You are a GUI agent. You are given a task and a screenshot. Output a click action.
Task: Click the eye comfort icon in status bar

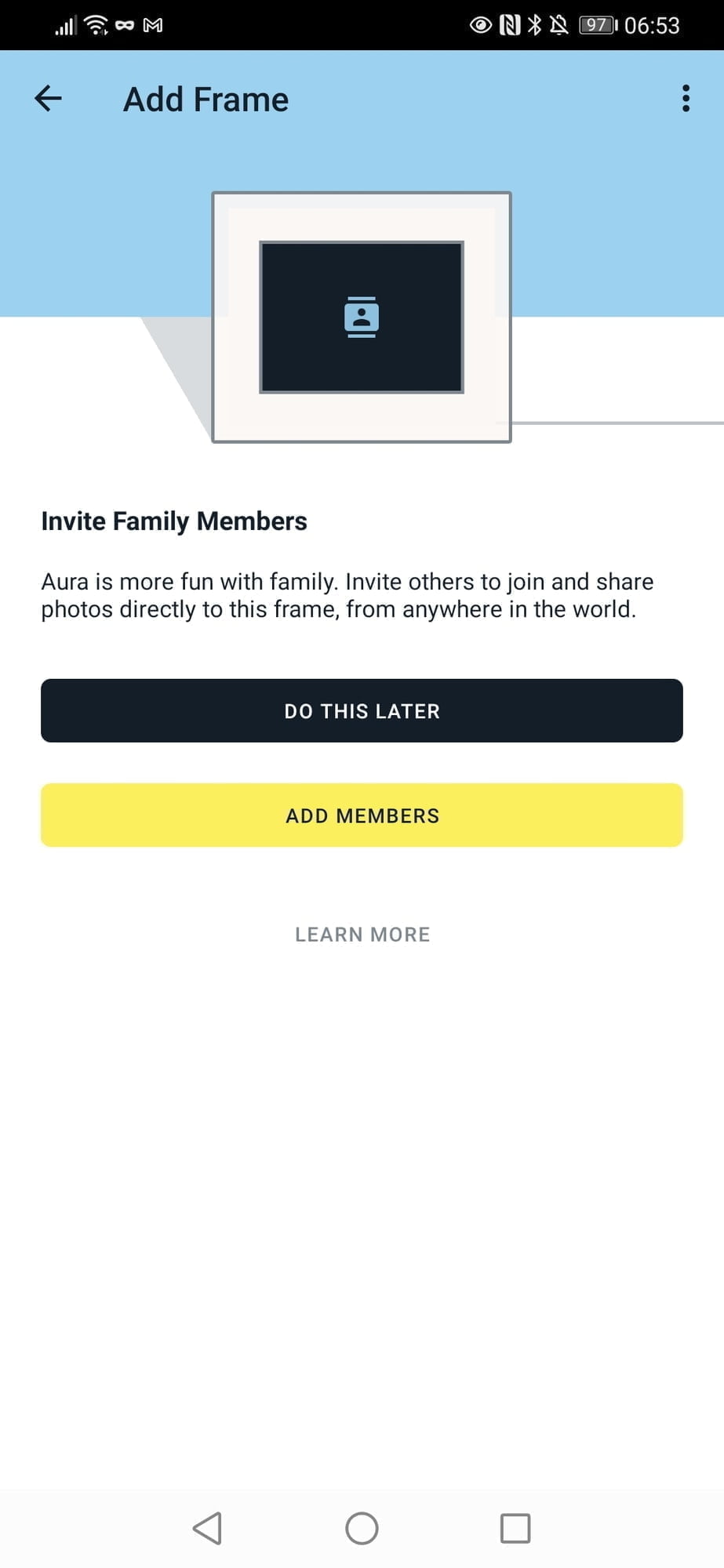pos(481,25)
